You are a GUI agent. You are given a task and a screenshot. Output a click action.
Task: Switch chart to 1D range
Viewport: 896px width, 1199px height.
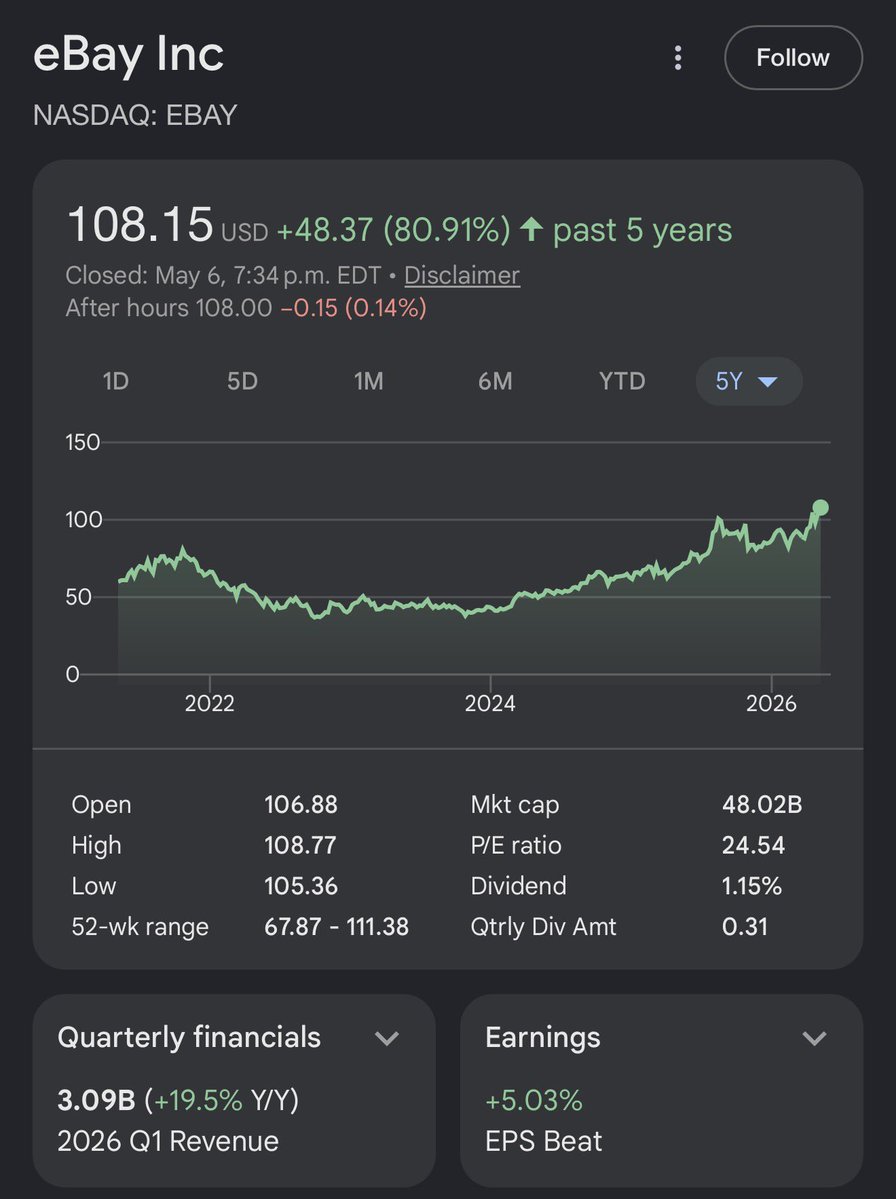(115, 381)
